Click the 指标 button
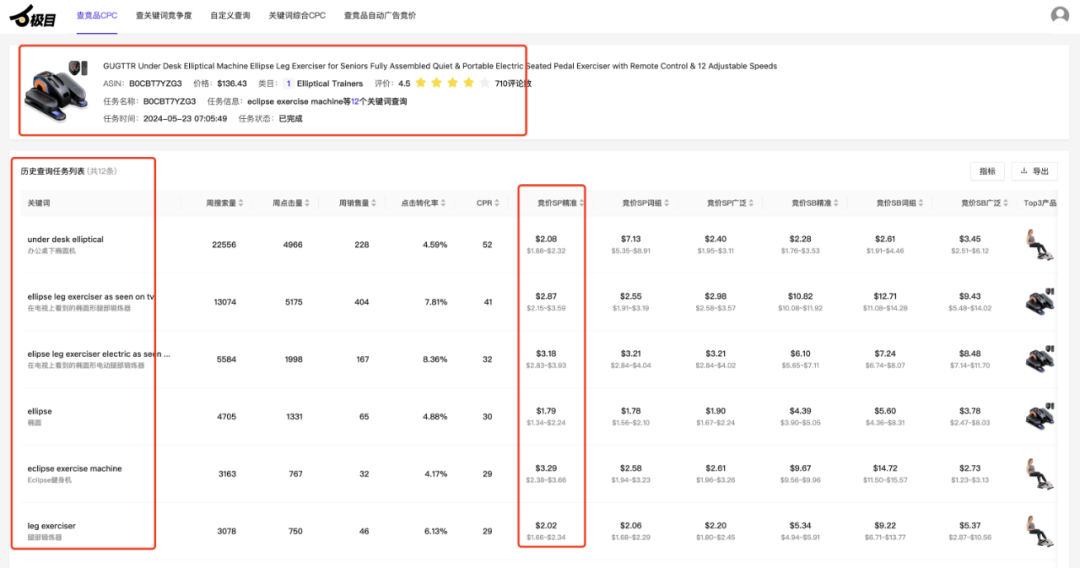 tap(986, 171)
